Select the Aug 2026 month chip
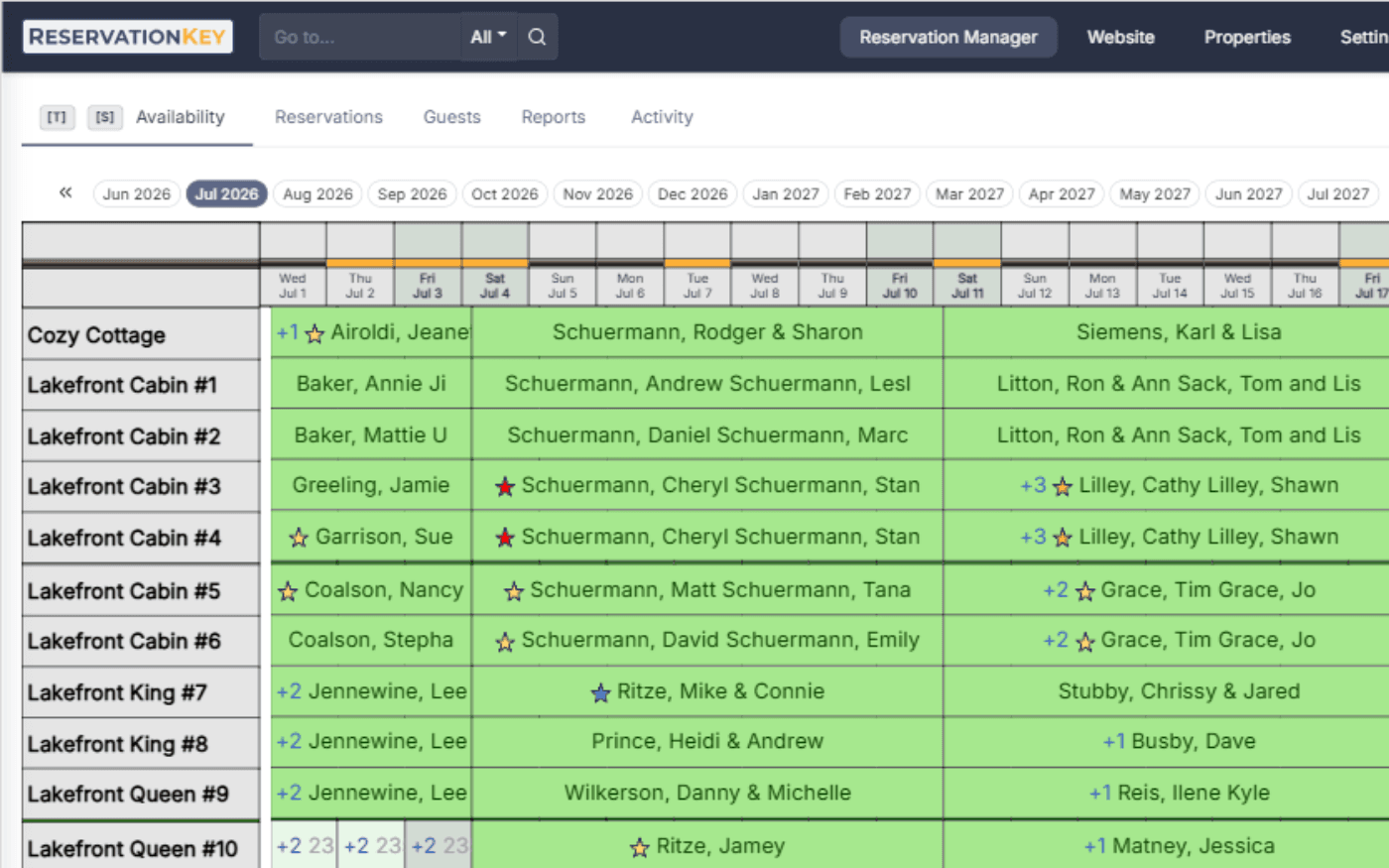1389x868 pixels. pos(316,193)
